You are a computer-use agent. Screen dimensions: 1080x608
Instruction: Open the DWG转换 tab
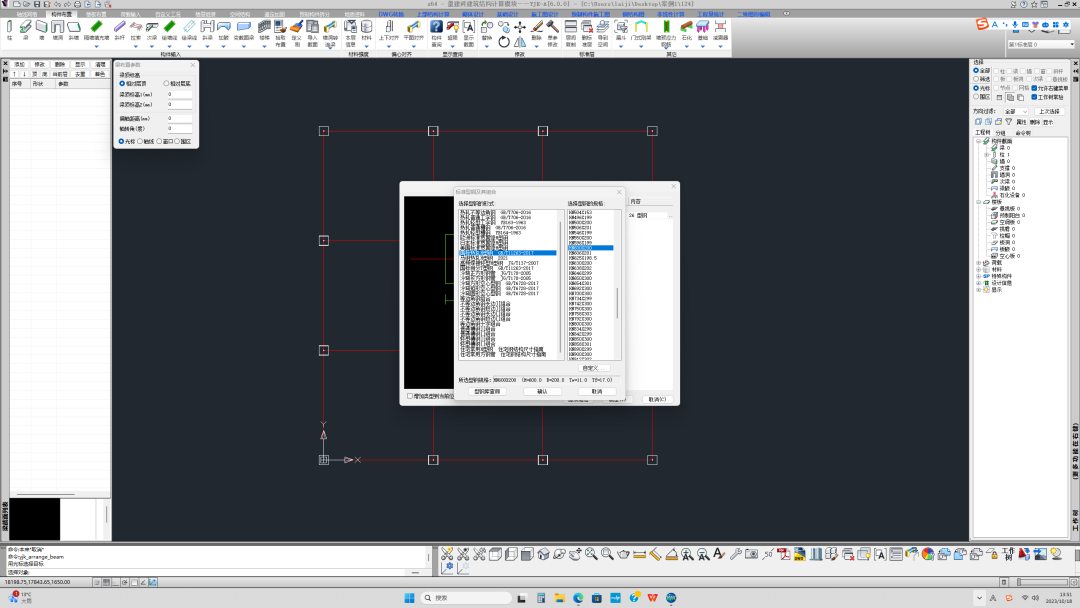click(x=391, y=14)
